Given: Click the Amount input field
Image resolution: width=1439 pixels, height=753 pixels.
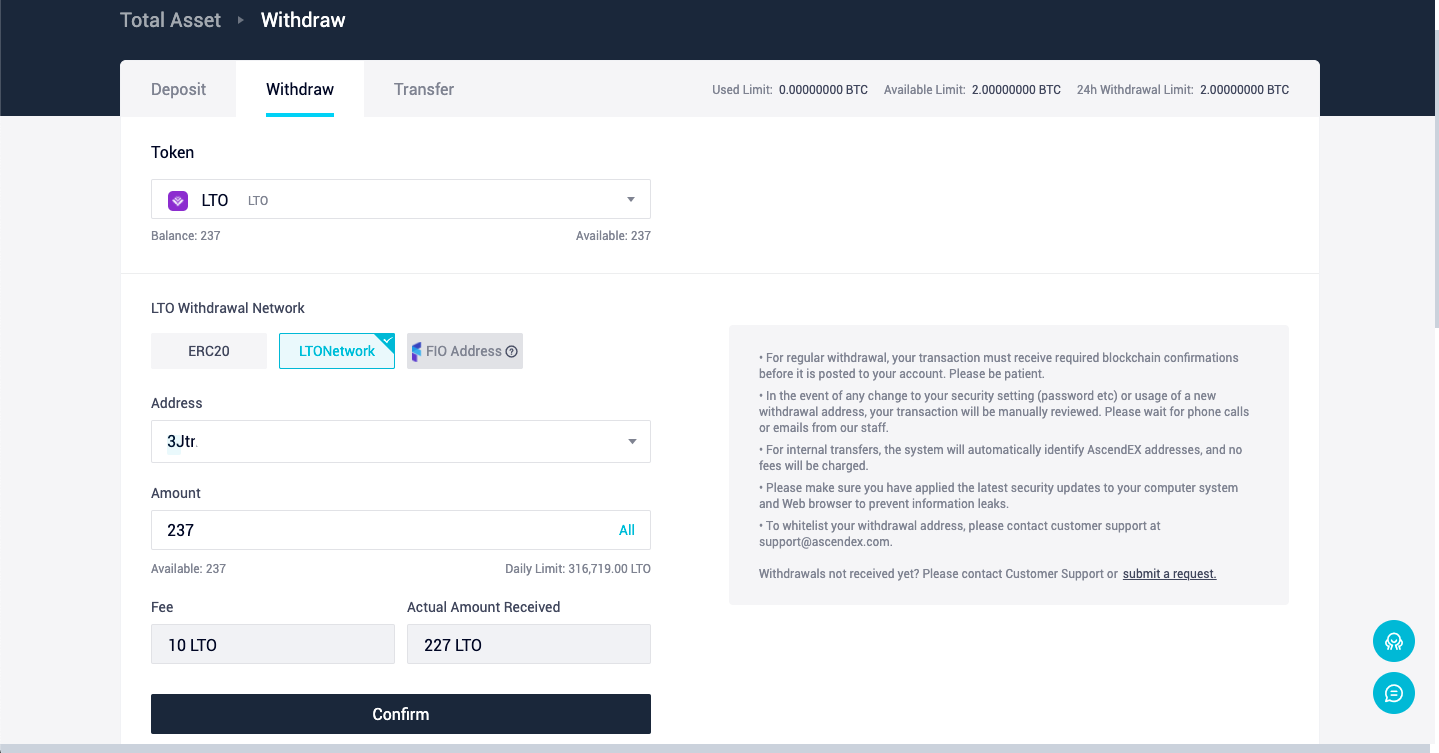Looking at the screenshot, I should 401,530.
